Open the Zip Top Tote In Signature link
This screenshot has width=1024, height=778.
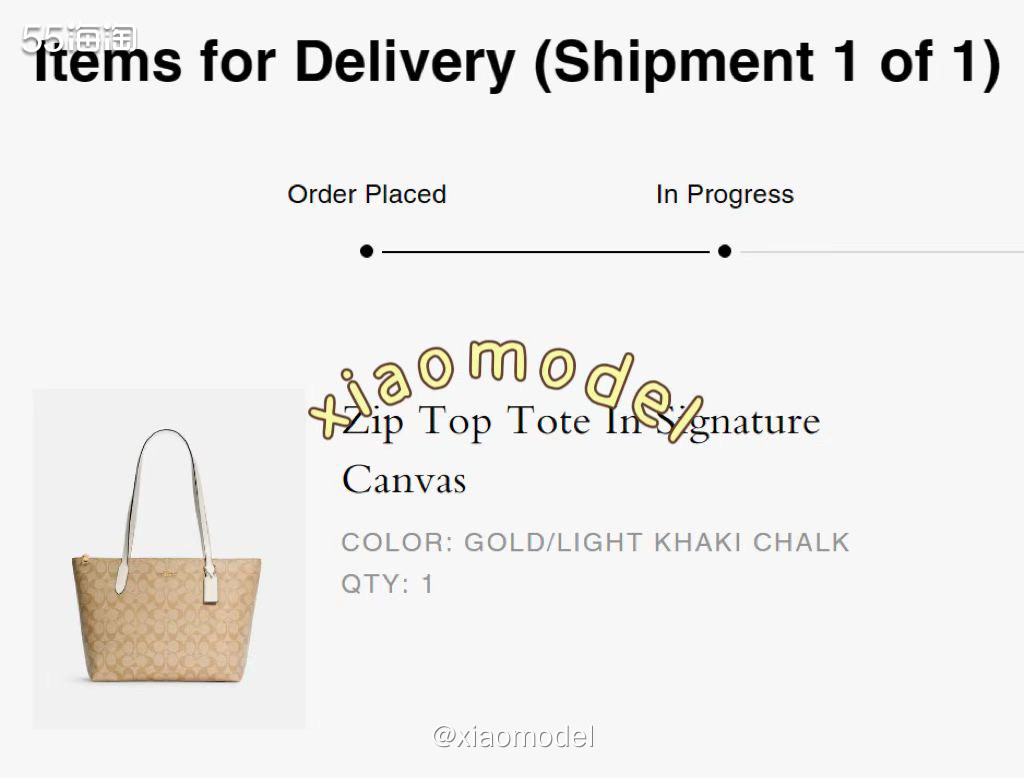pyautogui.click(x=580, y=421)
